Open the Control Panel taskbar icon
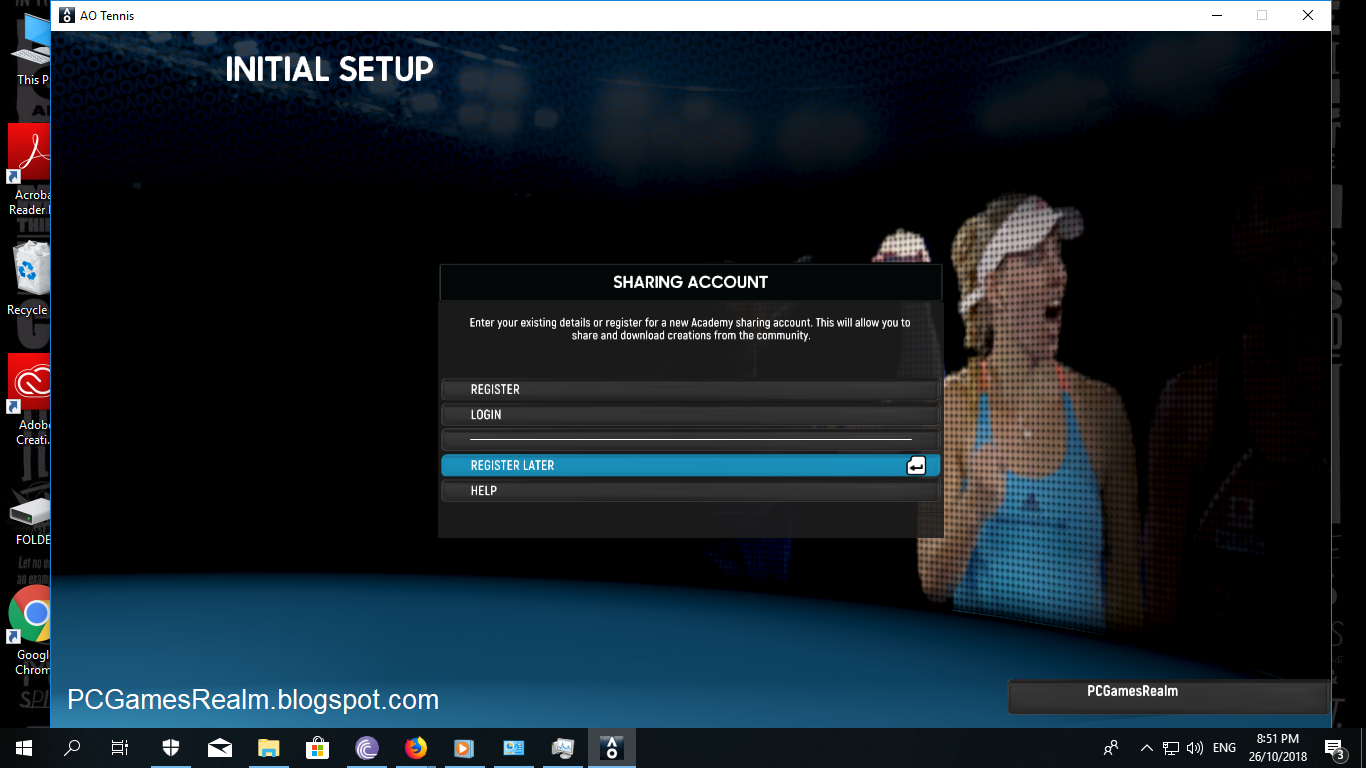1366x768 pixels. click(x=513, y=747)
